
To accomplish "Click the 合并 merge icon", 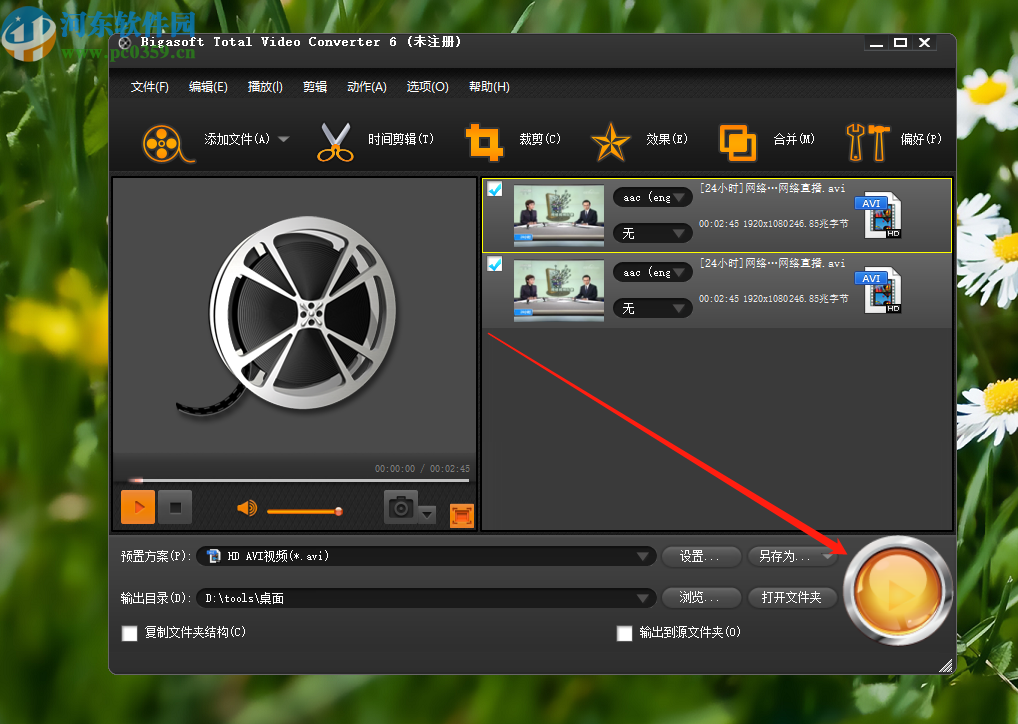I will [738, 141].
